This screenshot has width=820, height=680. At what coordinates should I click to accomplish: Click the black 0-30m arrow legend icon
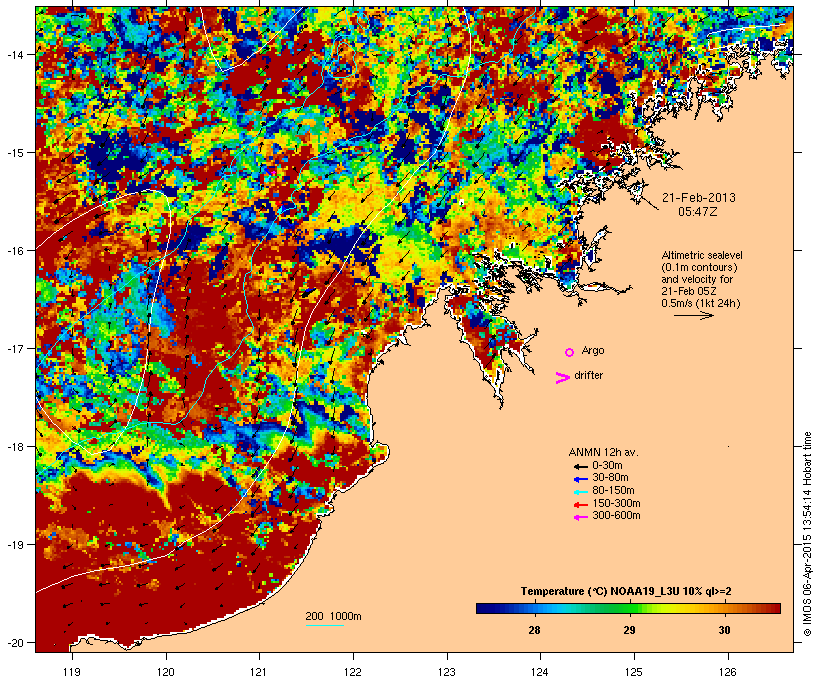(x=581, y=467)
